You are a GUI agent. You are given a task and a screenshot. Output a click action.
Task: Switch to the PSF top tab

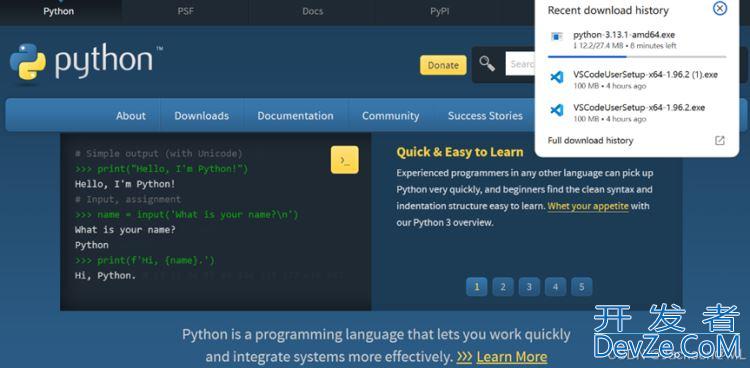click(186, 12)
